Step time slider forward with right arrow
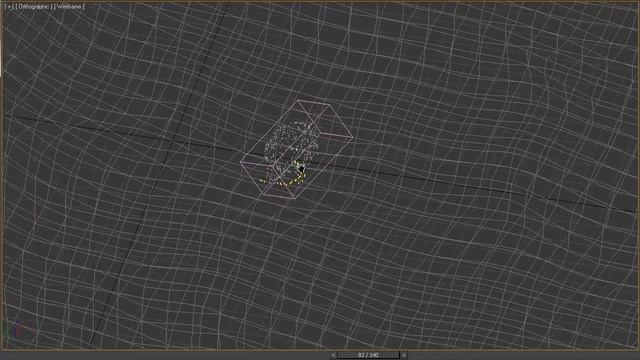Image resolution: width=640 pixels, height=360 pixels. [404, 355]
